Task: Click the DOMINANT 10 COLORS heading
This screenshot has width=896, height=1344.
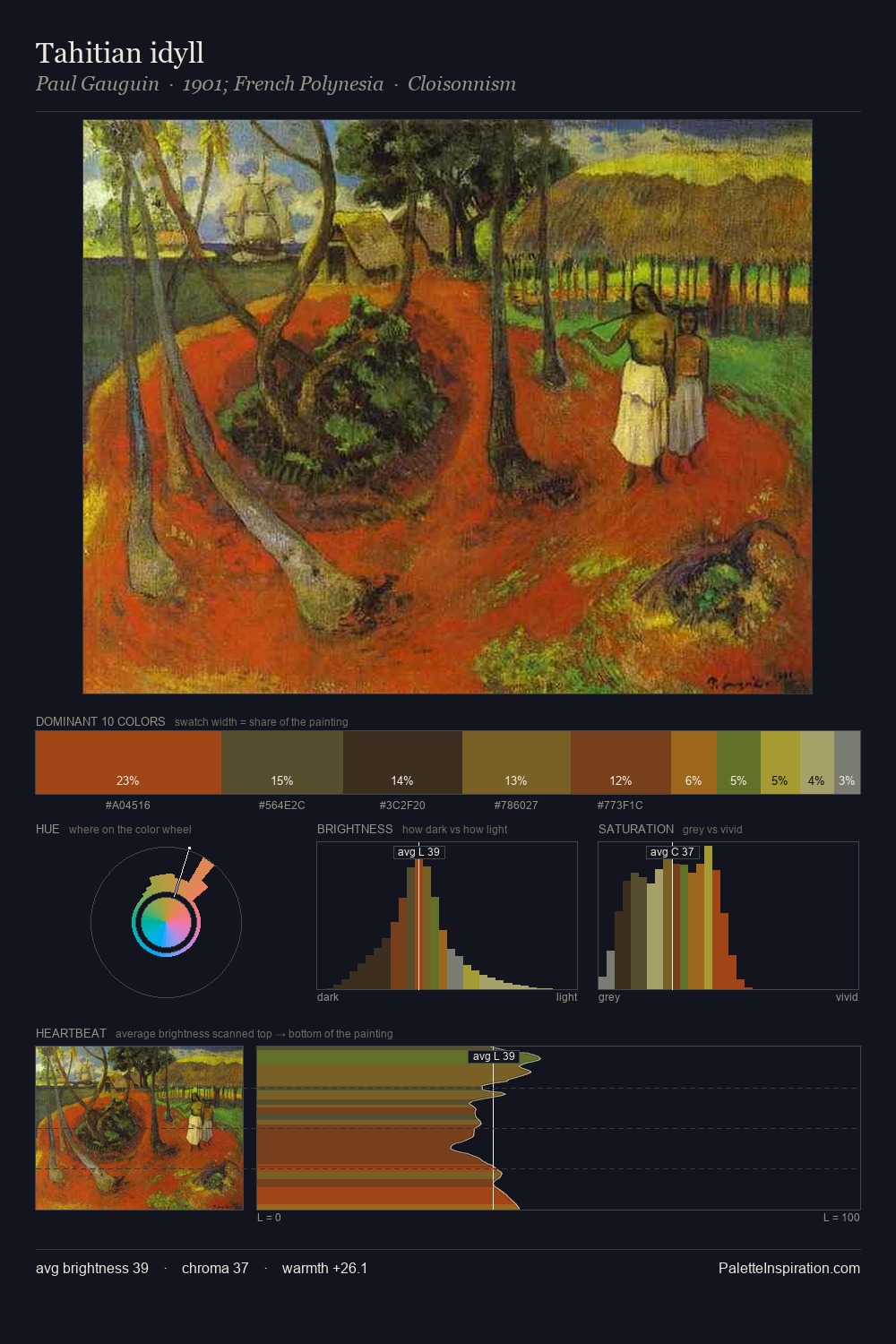Action: point(100,721)
